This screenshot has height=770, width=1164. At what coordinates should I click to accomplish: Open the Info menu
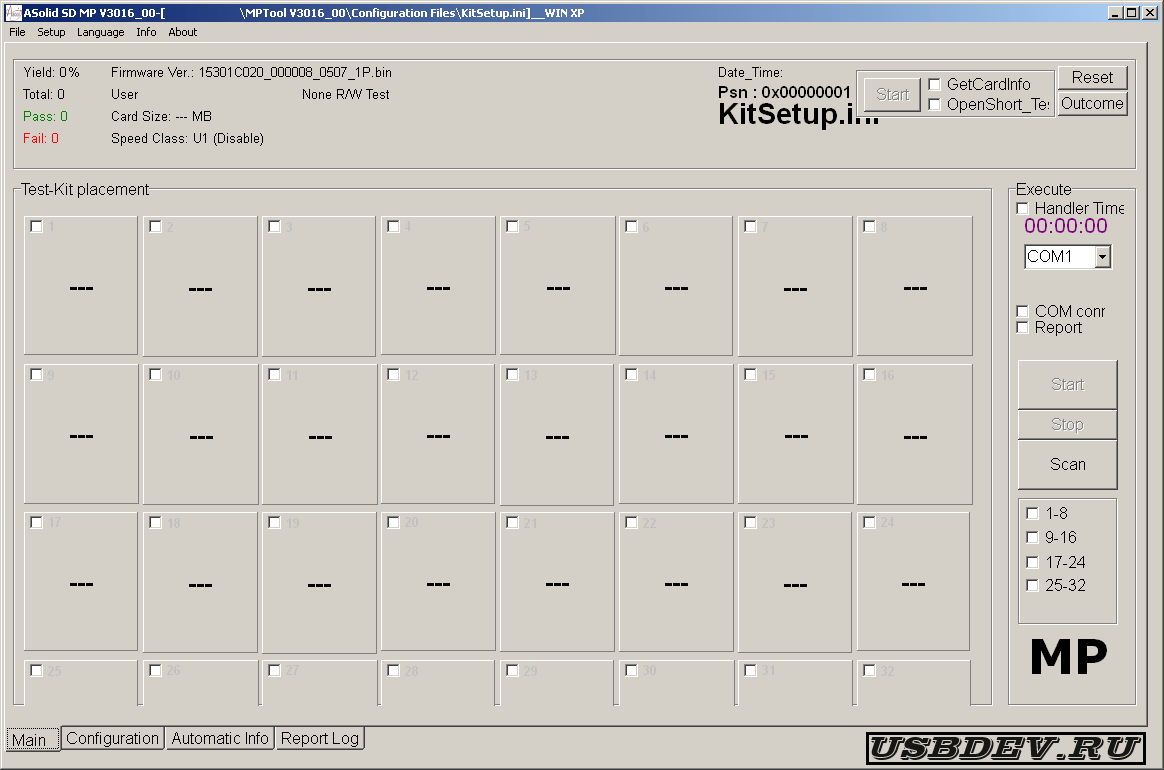point(146,32)
